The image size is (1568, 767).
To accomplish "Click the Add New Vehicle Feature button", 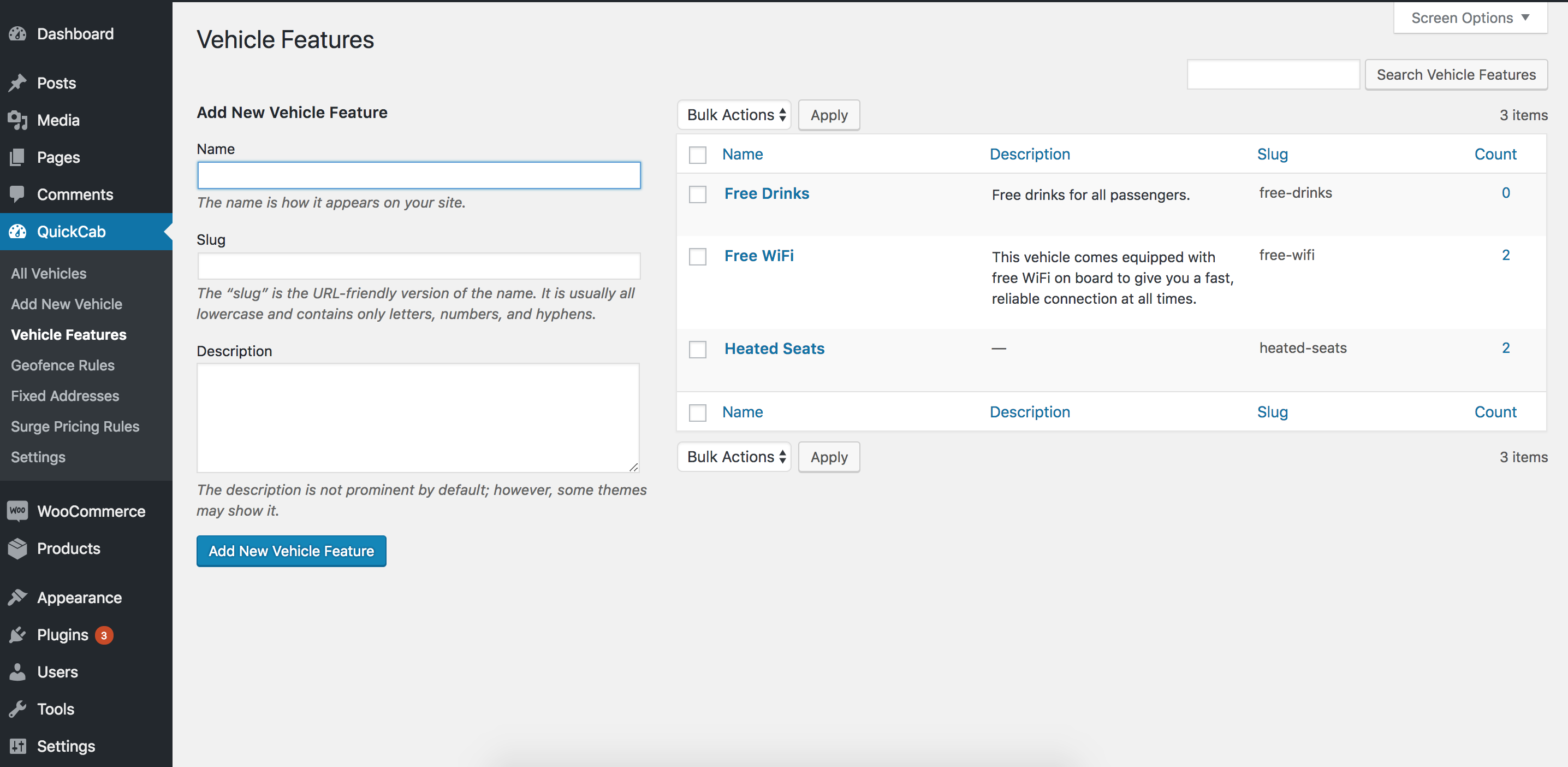I will (291, 551).
